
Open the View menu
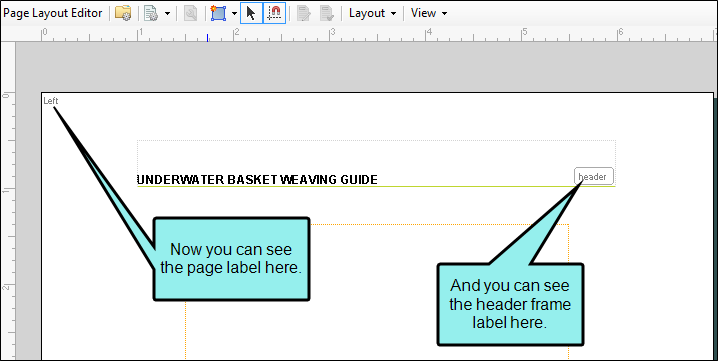click(429, 13)
